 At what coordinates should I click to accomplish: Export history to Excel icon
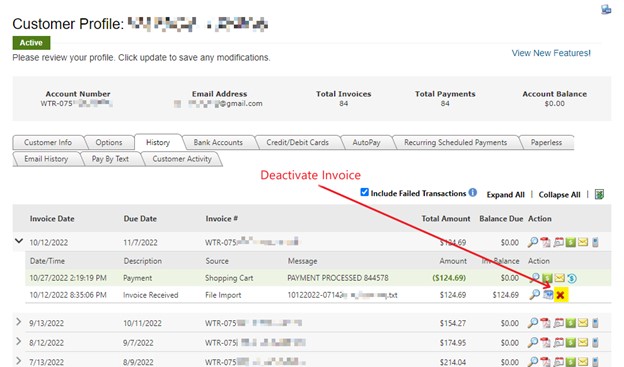click(599, 194)
